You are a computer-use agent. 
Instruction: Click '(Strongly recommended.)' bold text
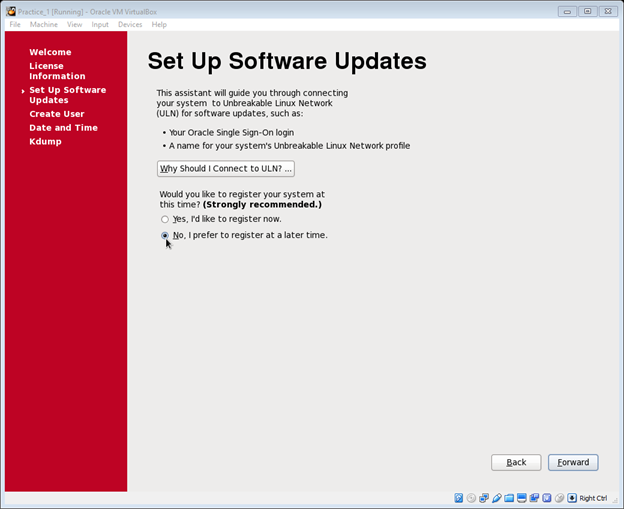[262, 205]
